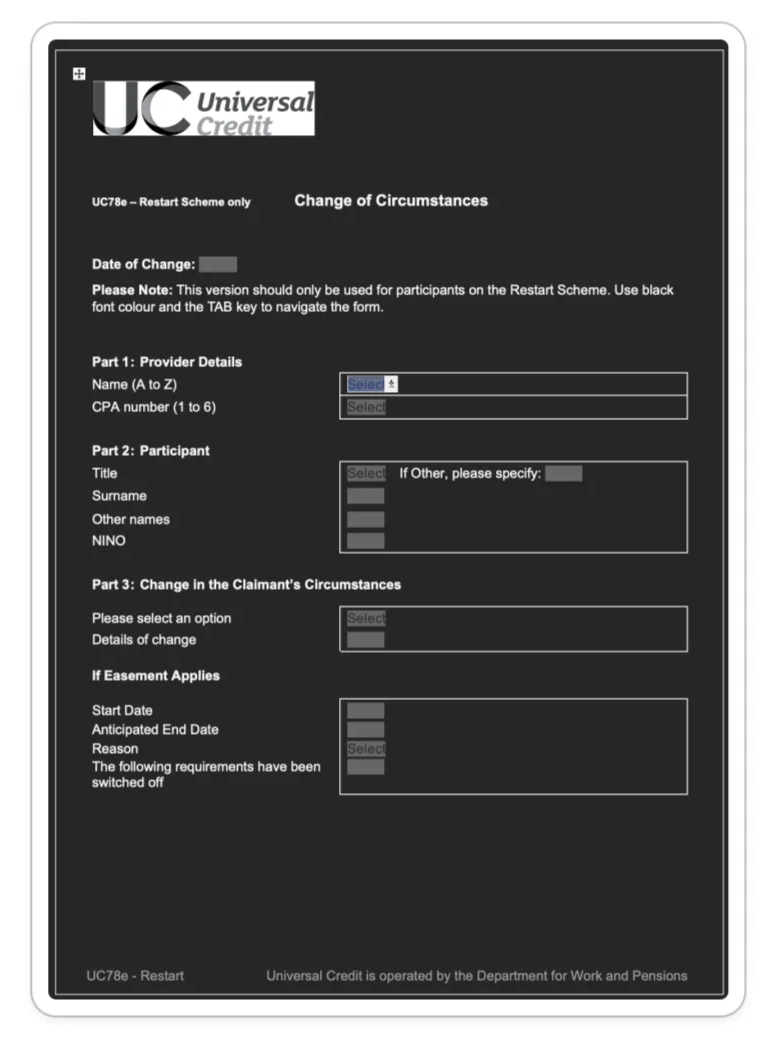Click the 'If Easement Applies' heading
This screenshot has width=776, height=1038.
[x=156, y=676]
